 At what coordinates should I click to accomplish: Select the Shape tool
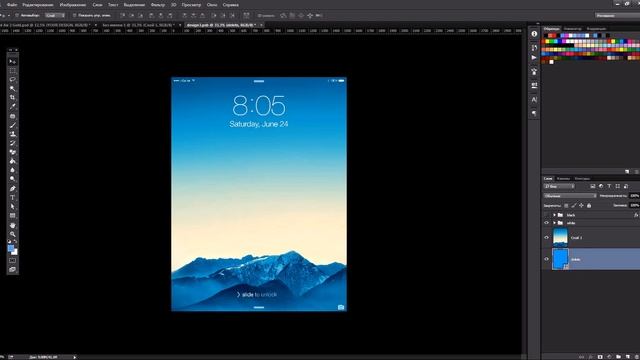click(13, 216)
